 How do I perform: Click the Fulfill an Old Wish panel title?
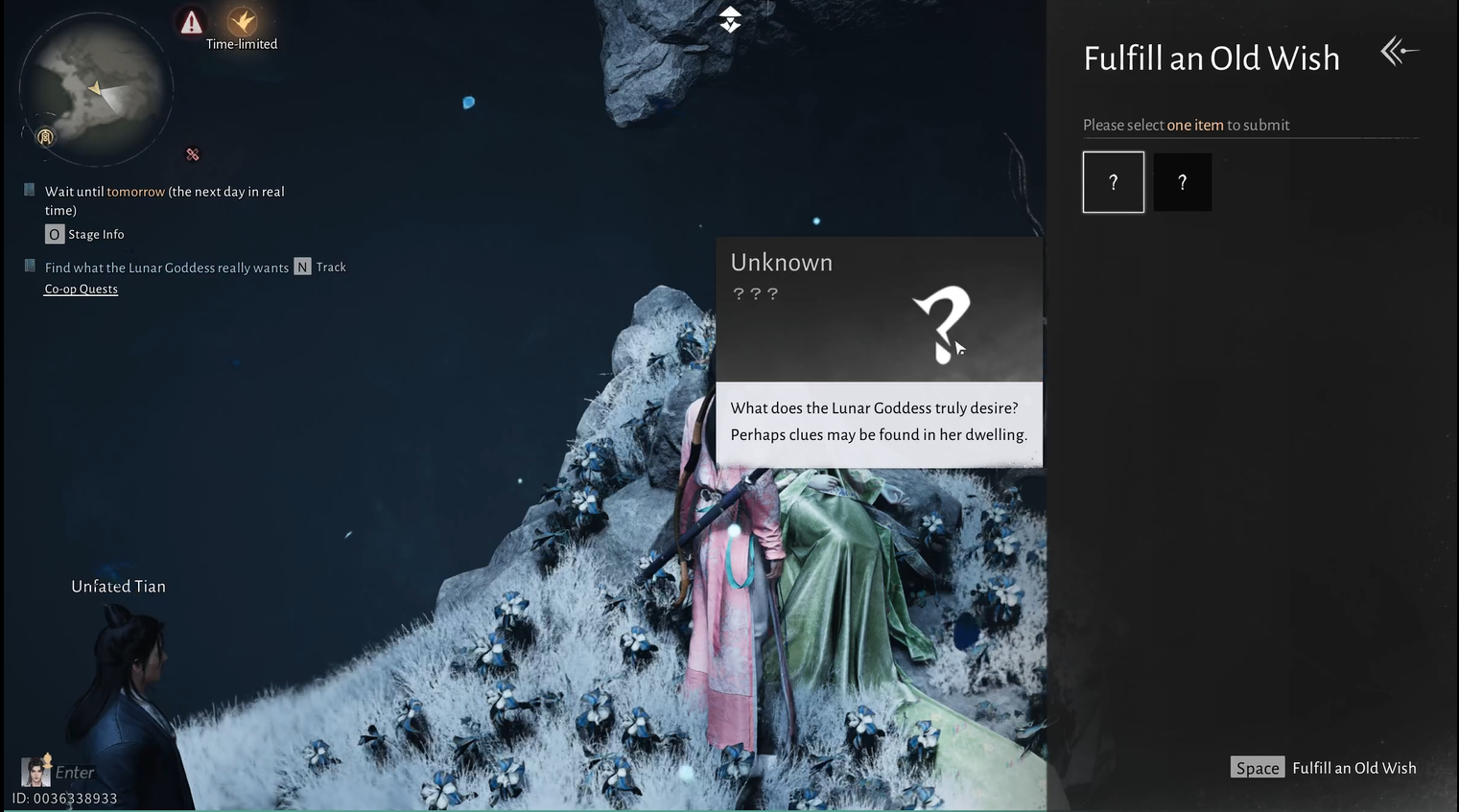pyautogui.click(x=1212, y=58)
